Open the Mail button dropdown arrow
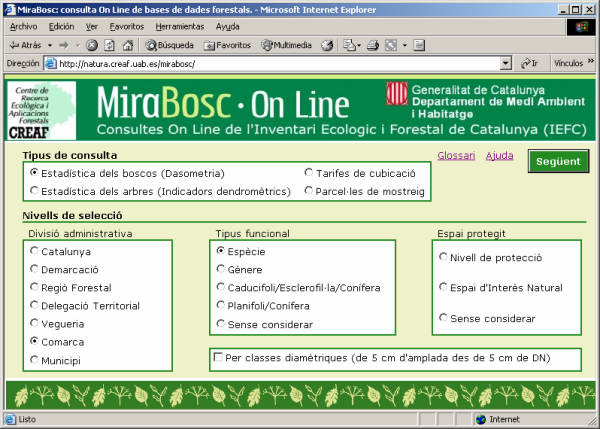The height and width of the screenshot is (429, 600). coord(359,46)
